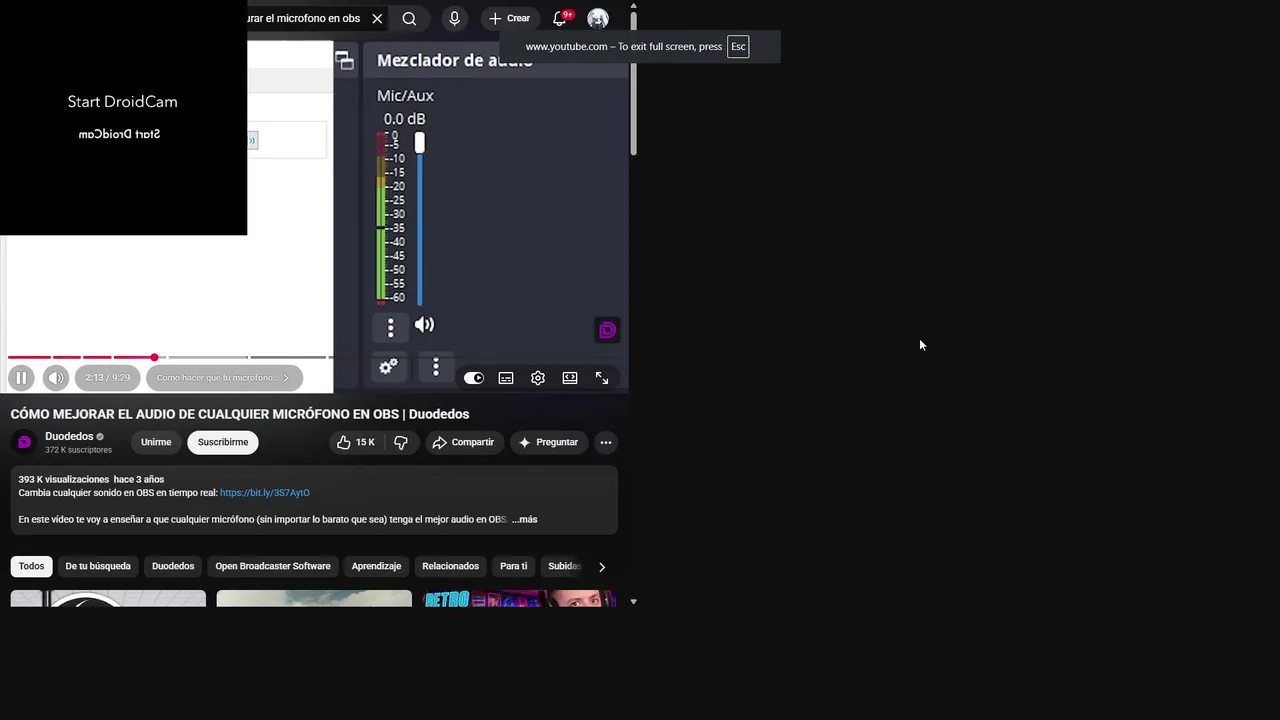Open the bit.ly link in description
The image size is (1280, 720).
[x=265, y=492]
